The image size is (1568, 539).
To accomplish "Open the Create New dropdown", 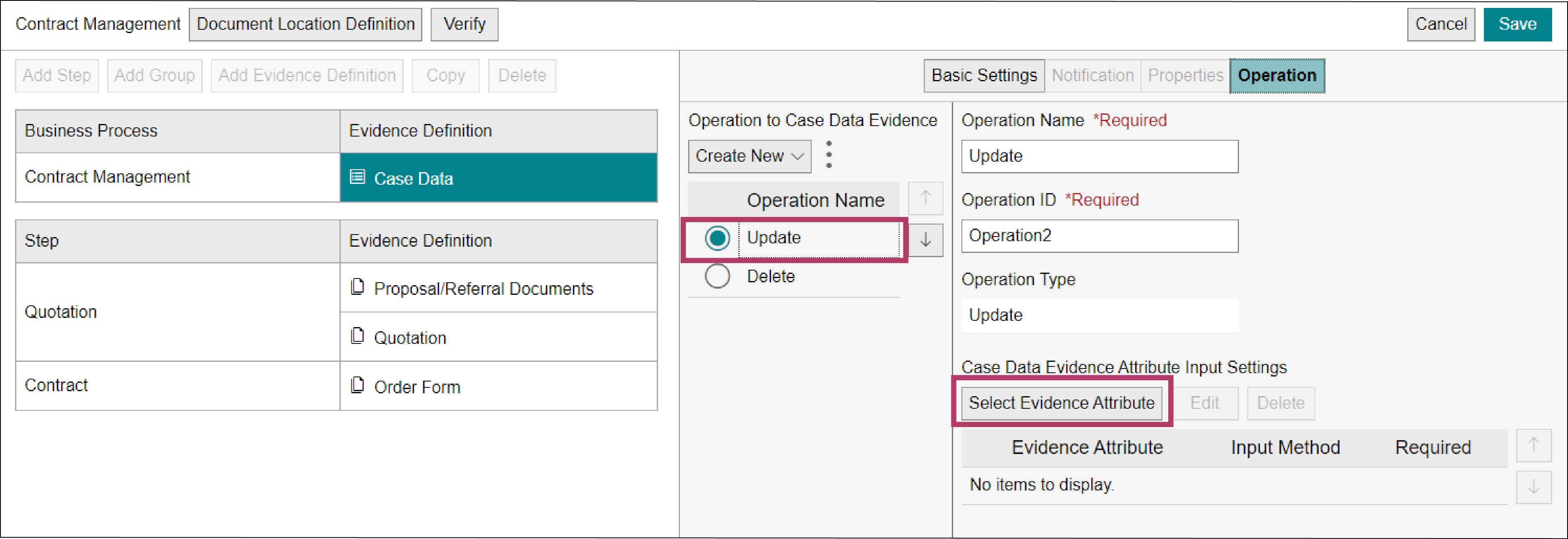I will [x=749, y=157].
